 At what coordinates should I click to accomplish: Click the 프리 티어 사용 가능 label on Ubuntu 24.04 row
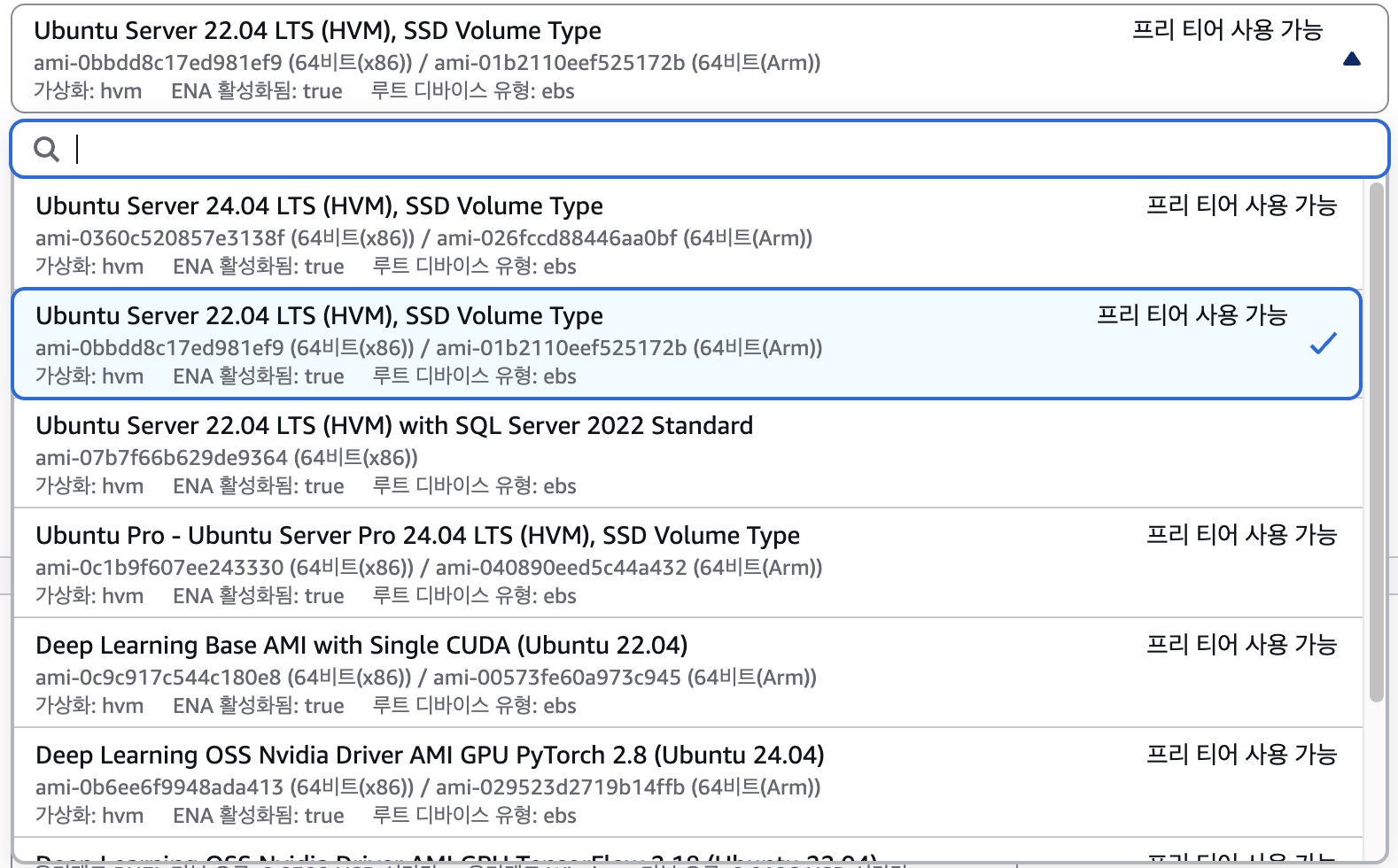point(1241,205)
